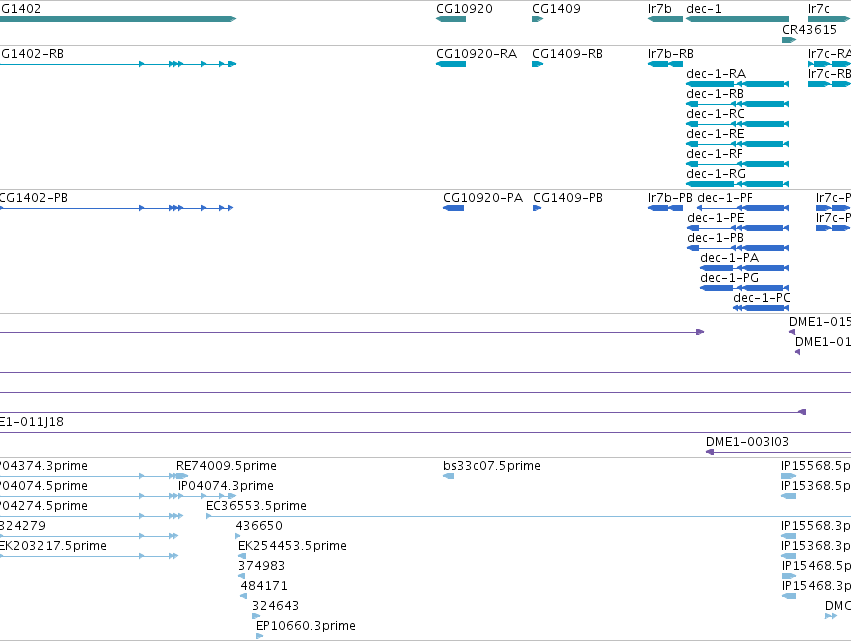The width and height of the screenshot is (851, 641).
Task: Select the DMC EST label
Action: click(x=837, y=606)
